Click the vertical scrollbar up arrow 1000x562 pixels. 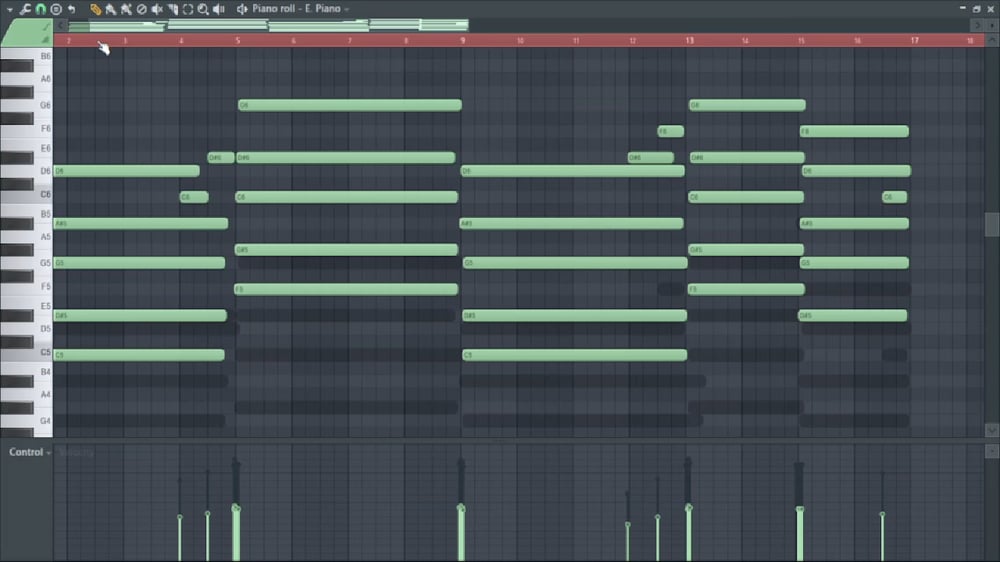pos(992,40)
